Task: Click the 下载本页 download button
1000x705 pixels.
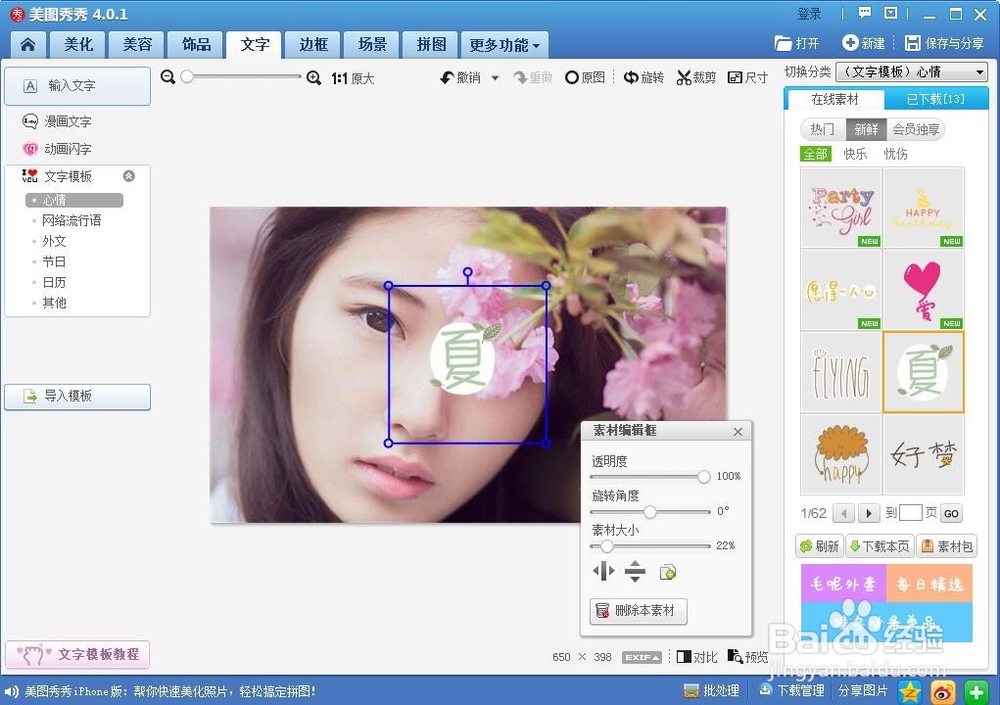Action: tap(879, 546)
